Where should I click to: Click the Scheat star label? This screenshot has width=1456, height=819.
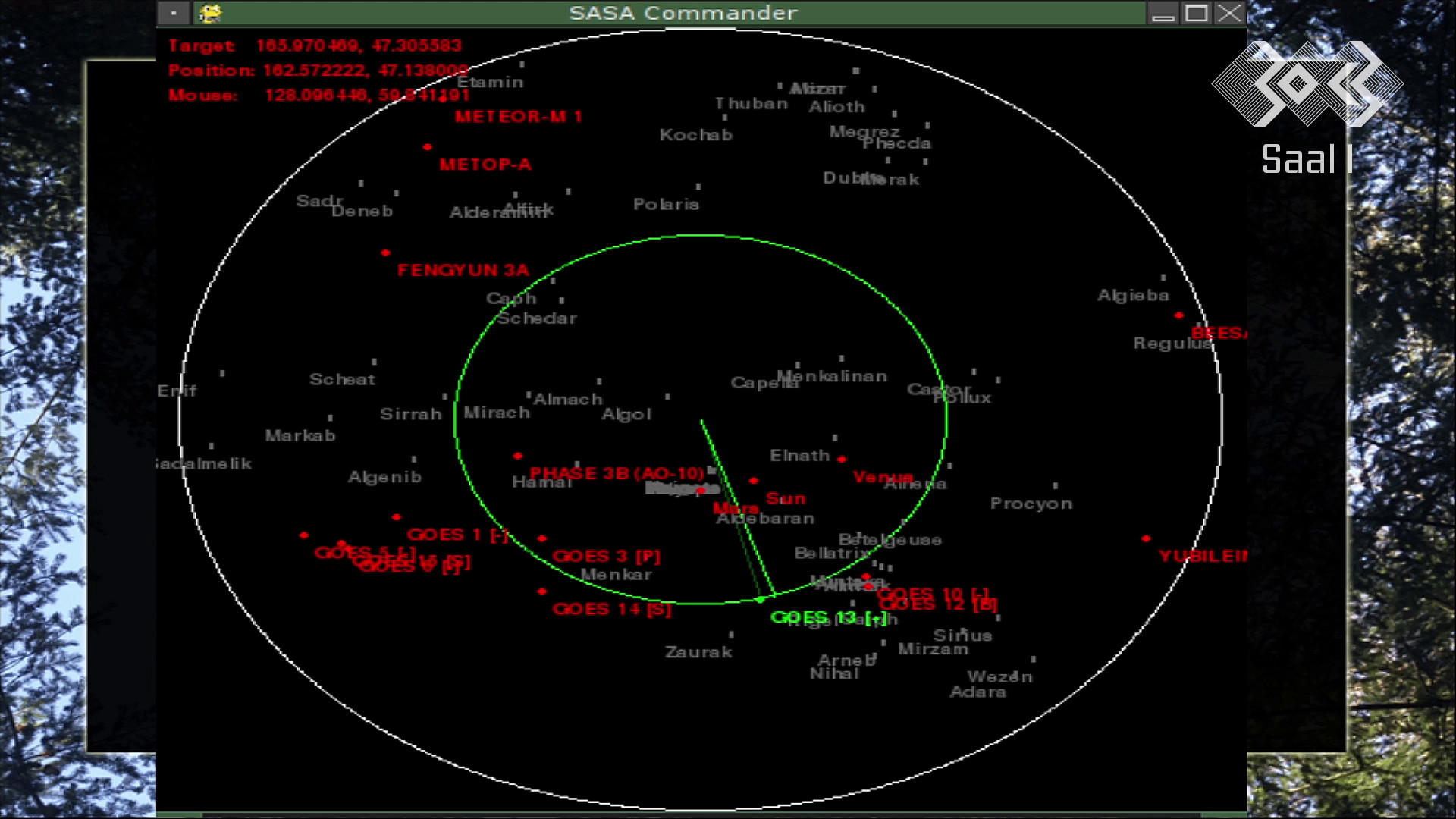(x=342, y=379)
